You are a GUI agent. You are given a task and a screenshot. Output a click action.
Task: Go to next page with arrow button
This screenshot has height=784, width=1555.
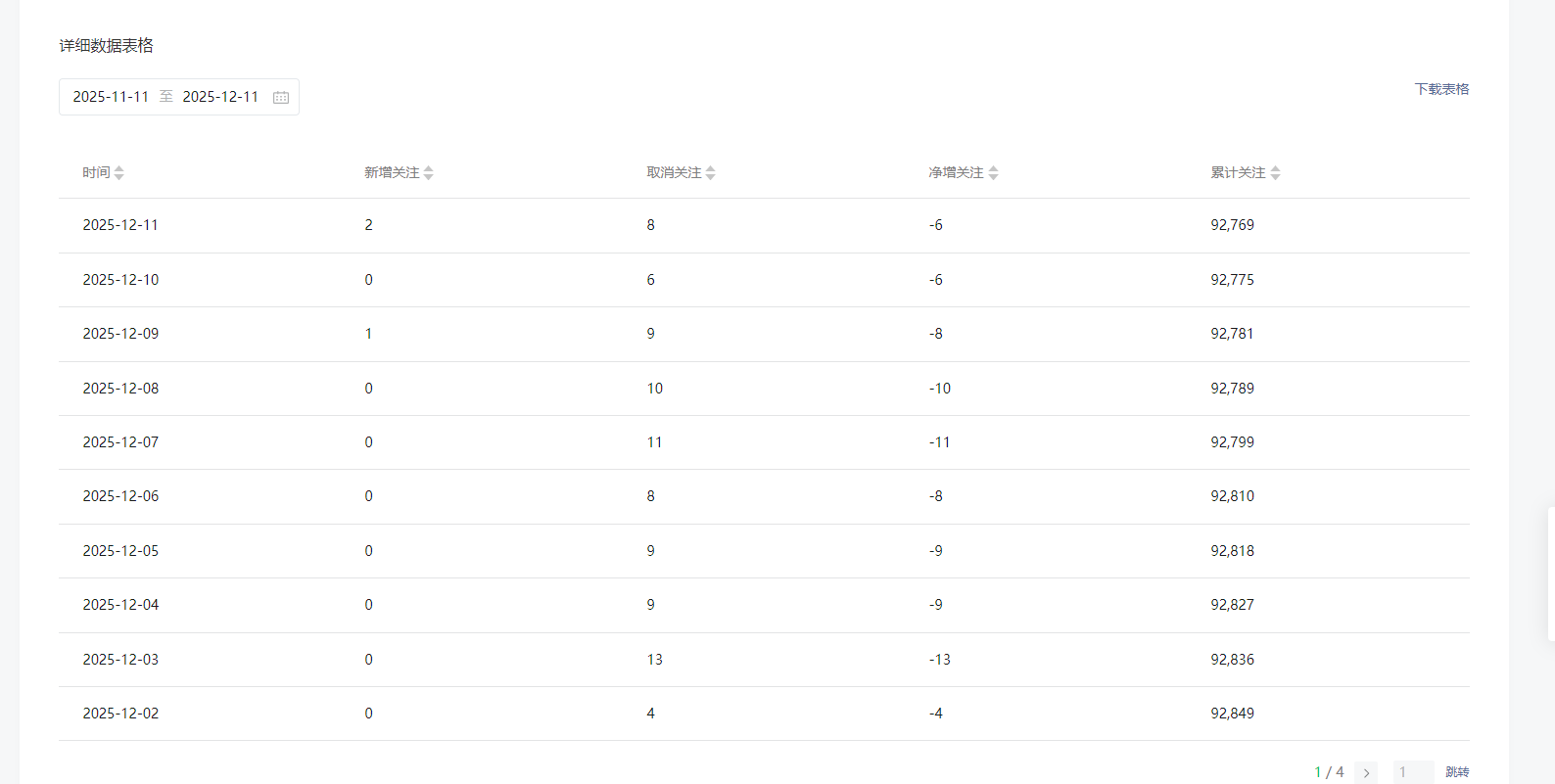[1366, 772]
